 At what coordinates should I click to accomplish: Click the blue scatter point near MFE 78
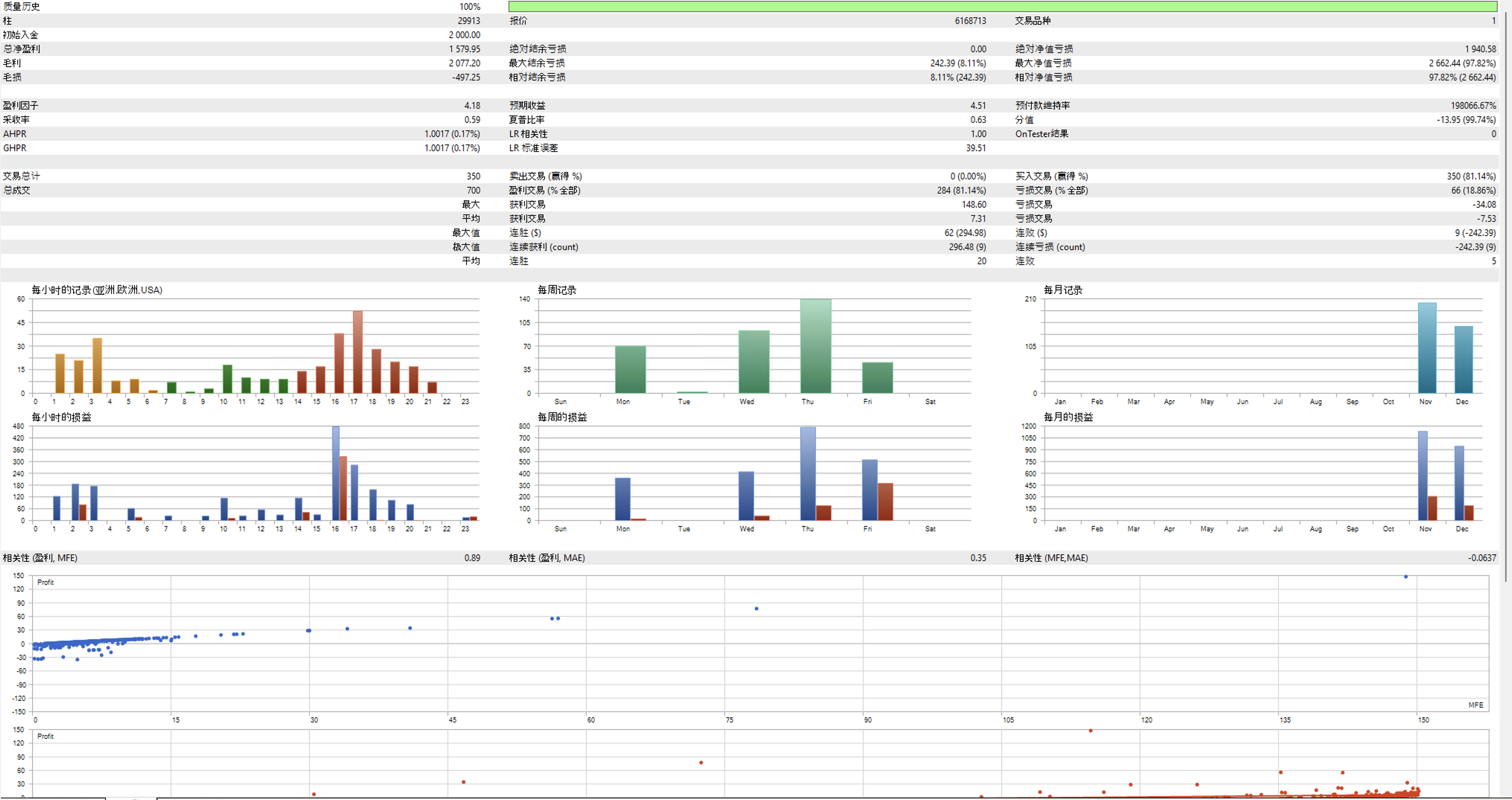pyautogui.click(x=757, y=609)
